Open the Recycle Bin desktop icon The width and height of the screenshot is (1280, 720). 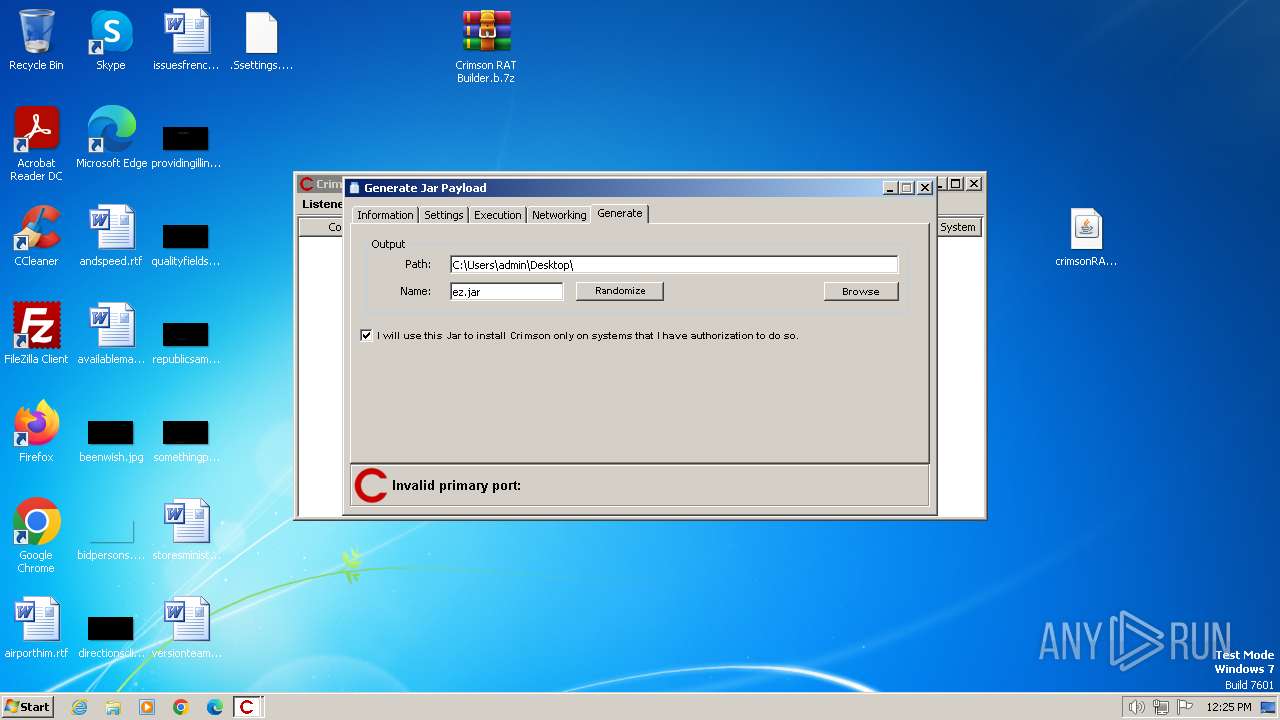pos(36,41)
